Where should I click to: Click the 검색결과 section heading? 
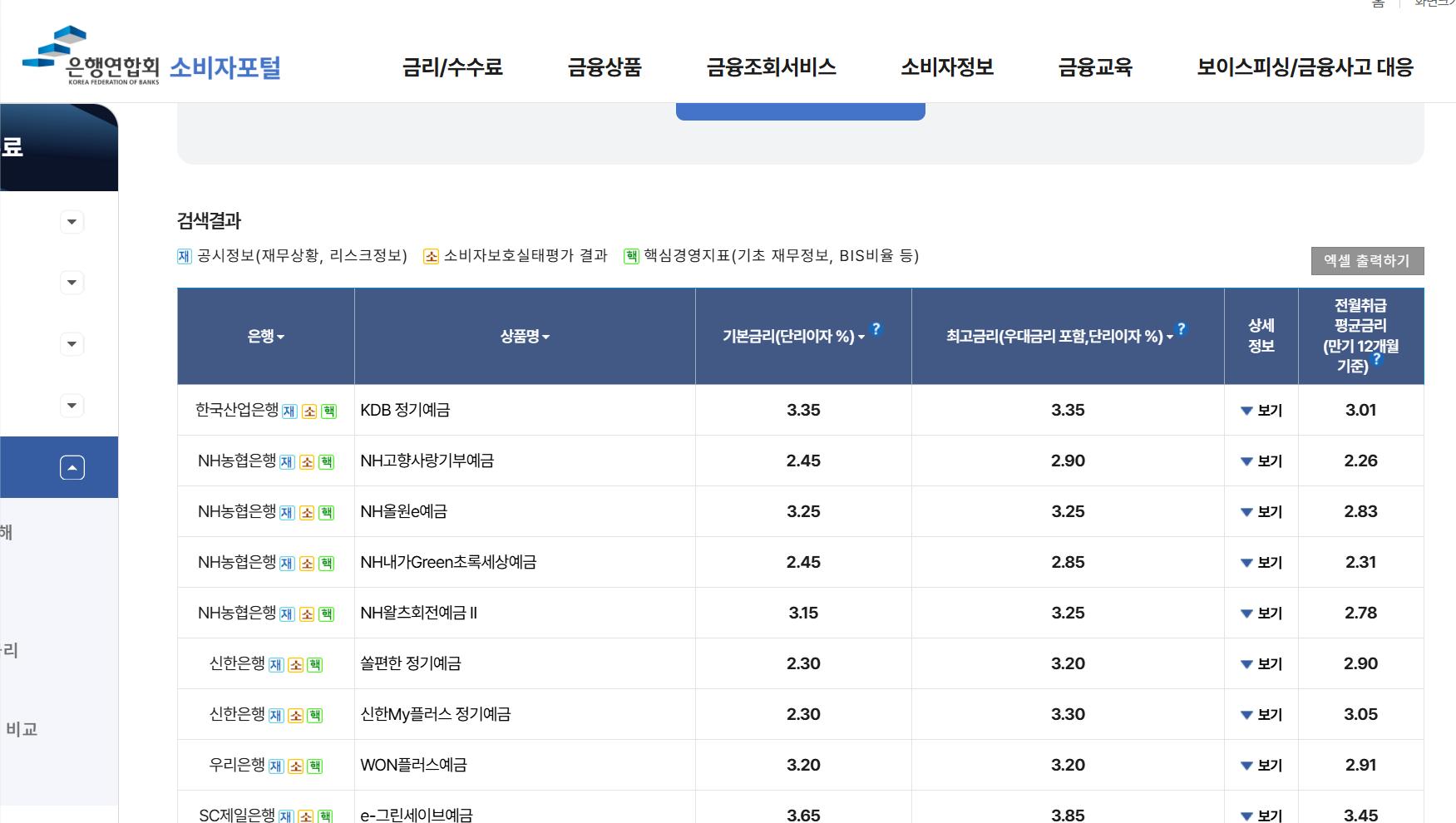[209, 221]
